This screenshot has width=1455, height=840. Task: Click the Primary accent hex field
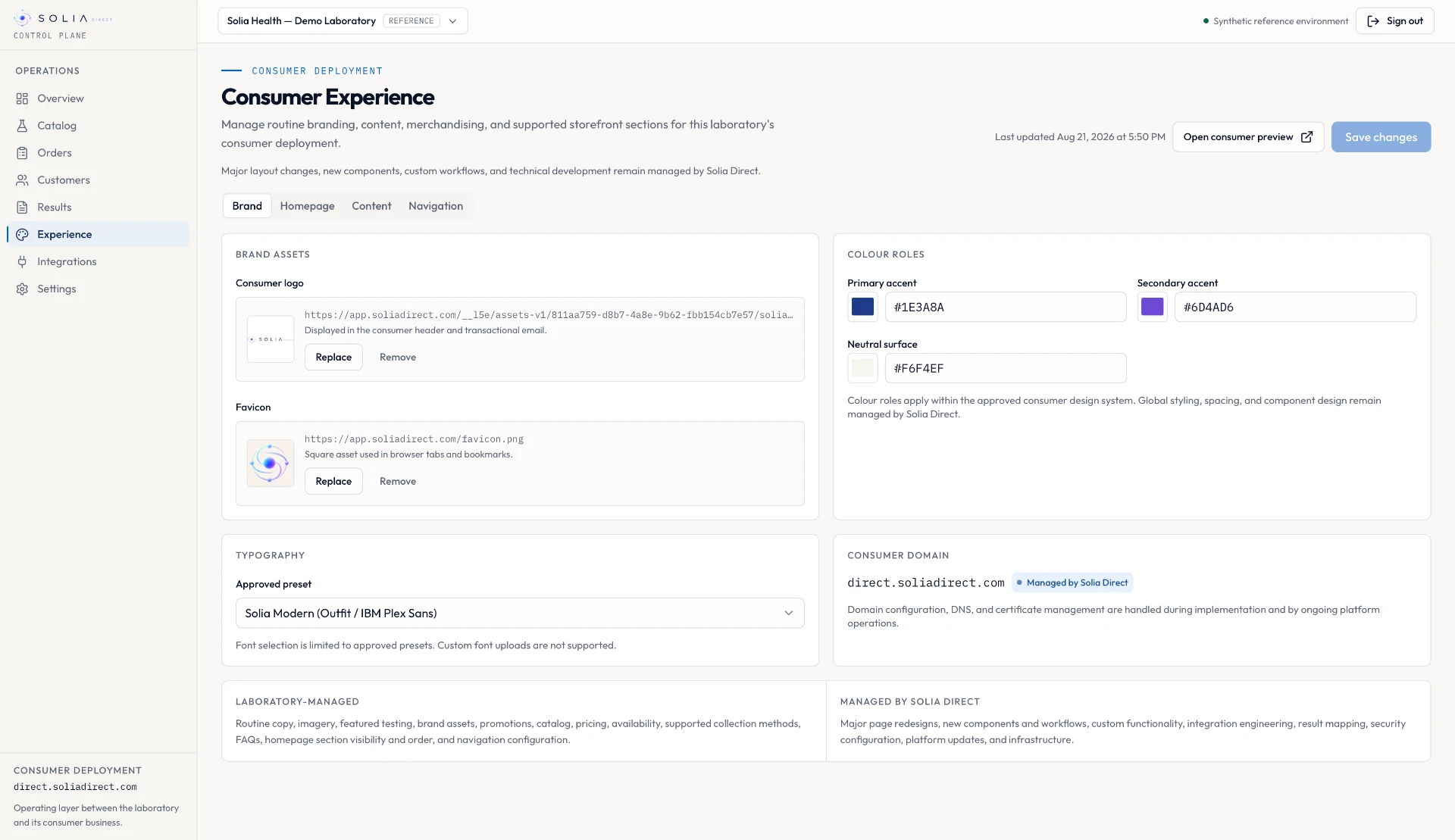pyautogui.click(x=1006, y=307)
